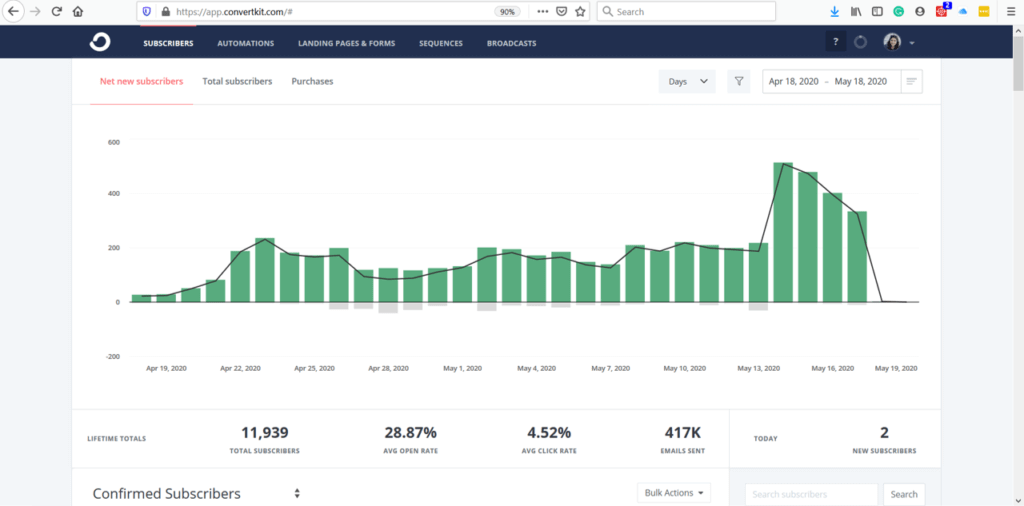Open the Bulk Actions dropdown
This screenshot has width=1024, height=506.
[x=674, y=492]
